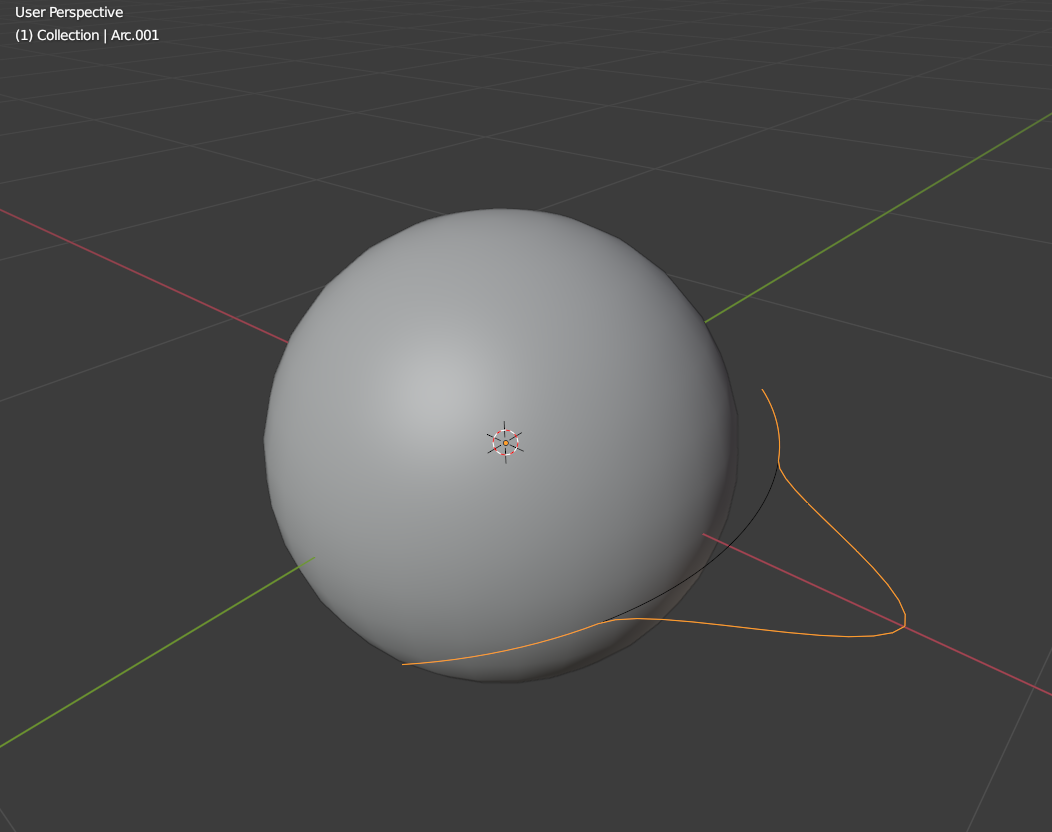This screenshot has width=1052, height=832.
Task: Click the 3D cursor crosshair on the sphere
Action: (x=505, y=443)
